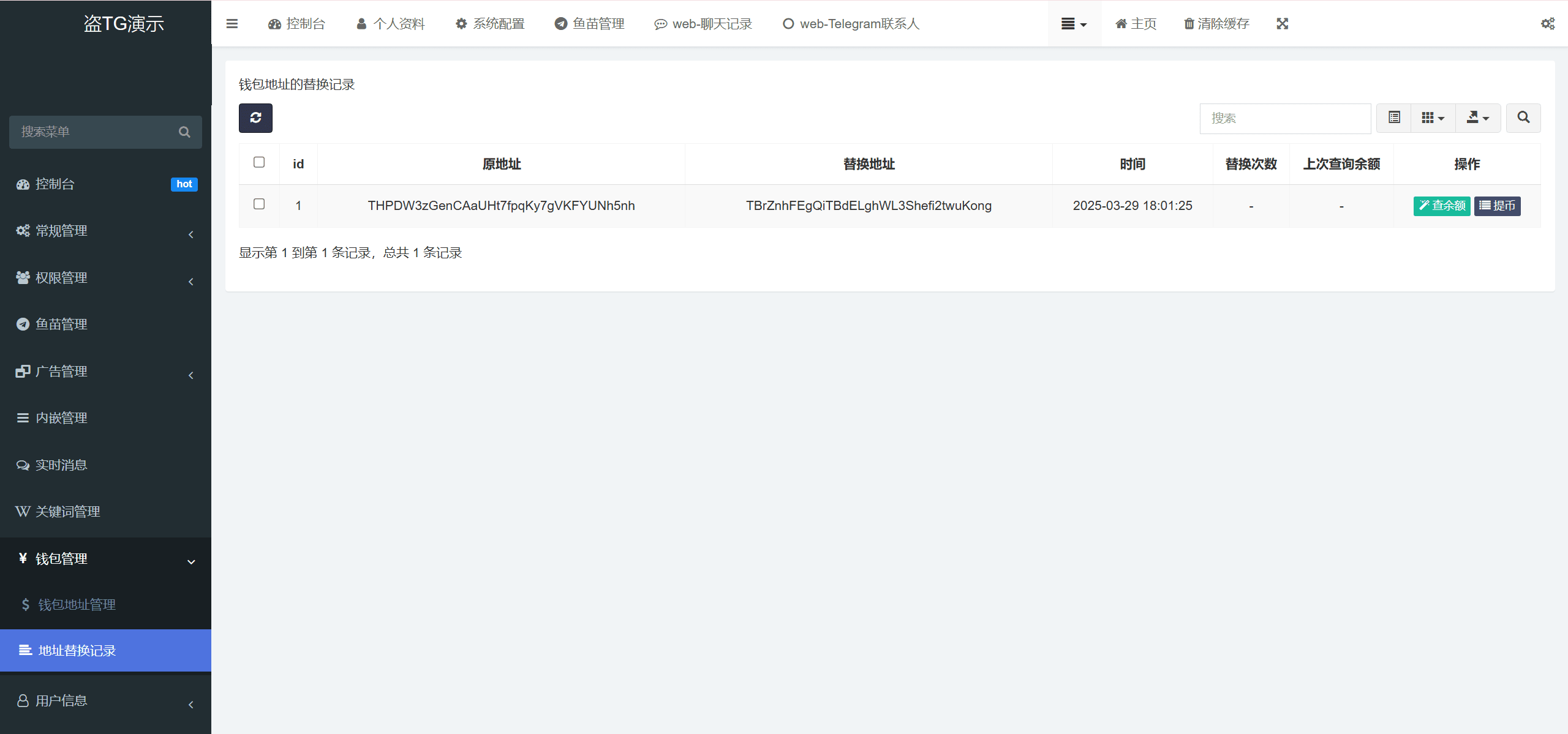Open the export format dropdown

point(1477,118)
